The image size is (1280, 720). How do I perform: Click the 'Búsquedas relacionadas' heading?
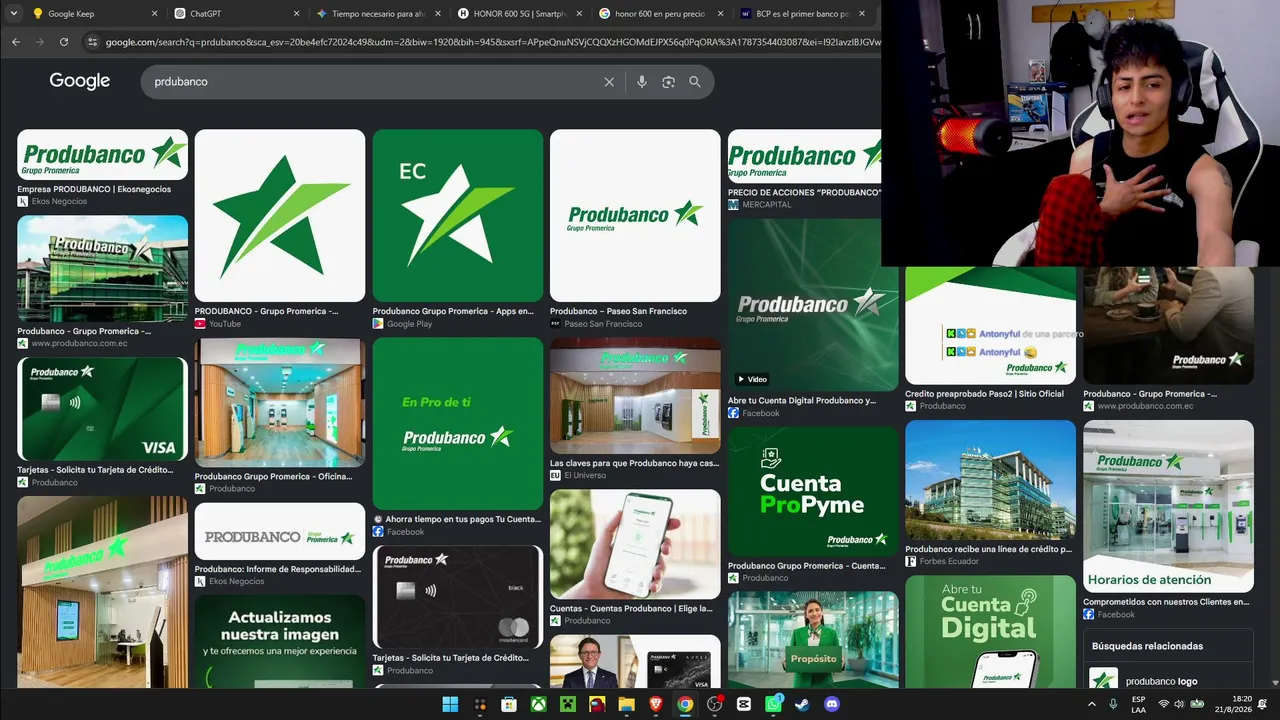[x=1147, y=646]
